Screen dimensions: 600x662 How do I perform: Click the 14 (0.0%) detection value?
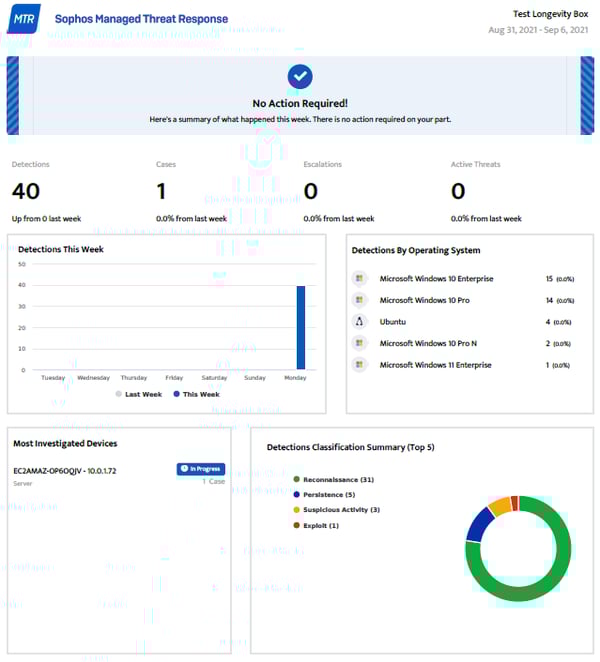[560, 300]
